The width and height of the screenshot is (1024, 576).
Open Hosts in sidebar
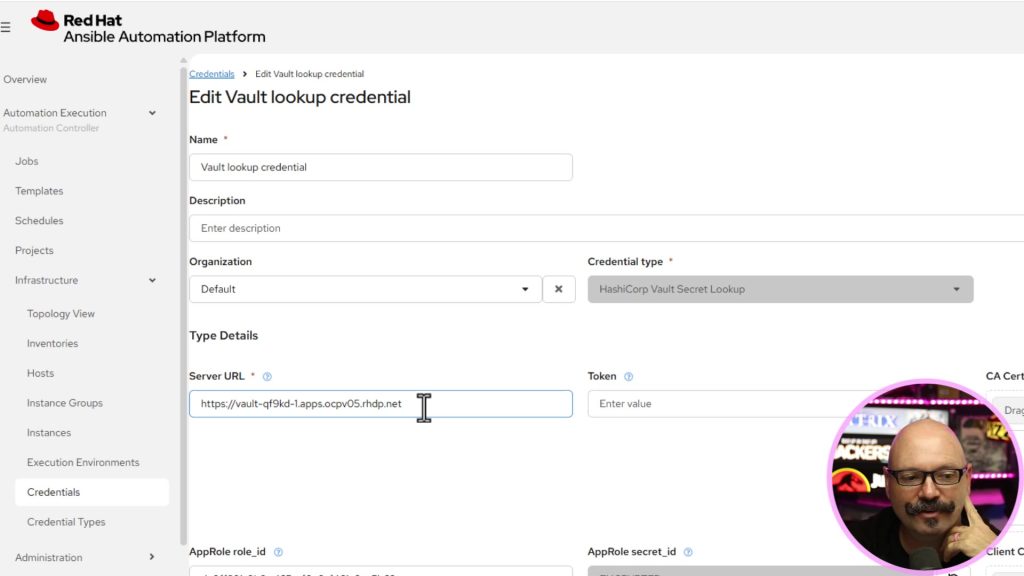[x=40, y=374]
